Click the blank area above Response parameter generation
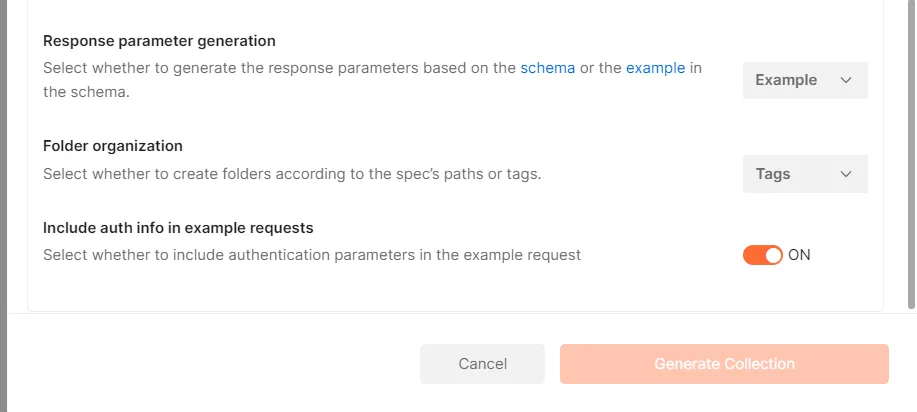This screenshot has height=412, width=917. pyautogui.click(x=400, y=14)
